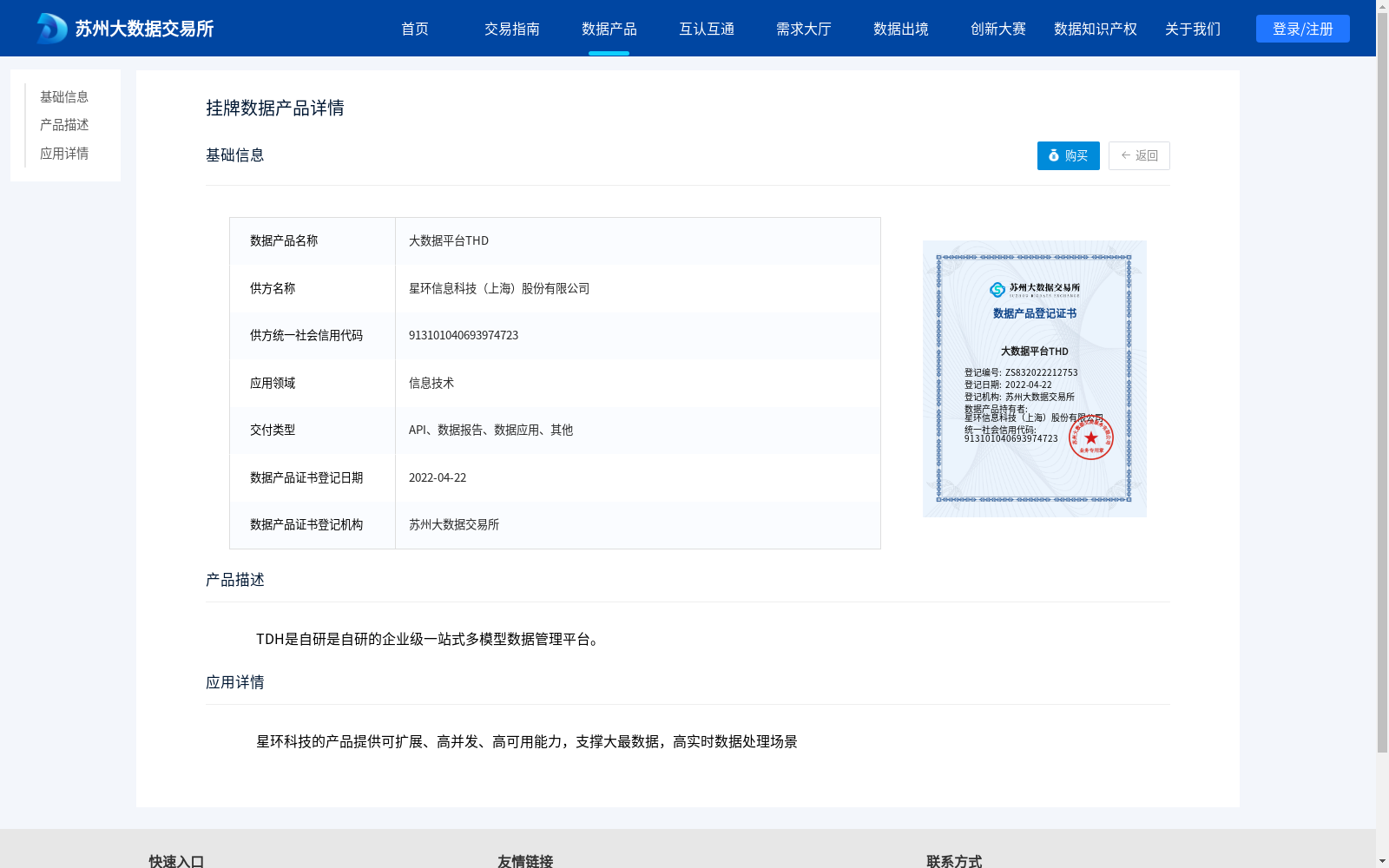Jump to 基础信息 in side anchor
The image size is (1389, 868).
pyautogui.click(x=64, y=96)
